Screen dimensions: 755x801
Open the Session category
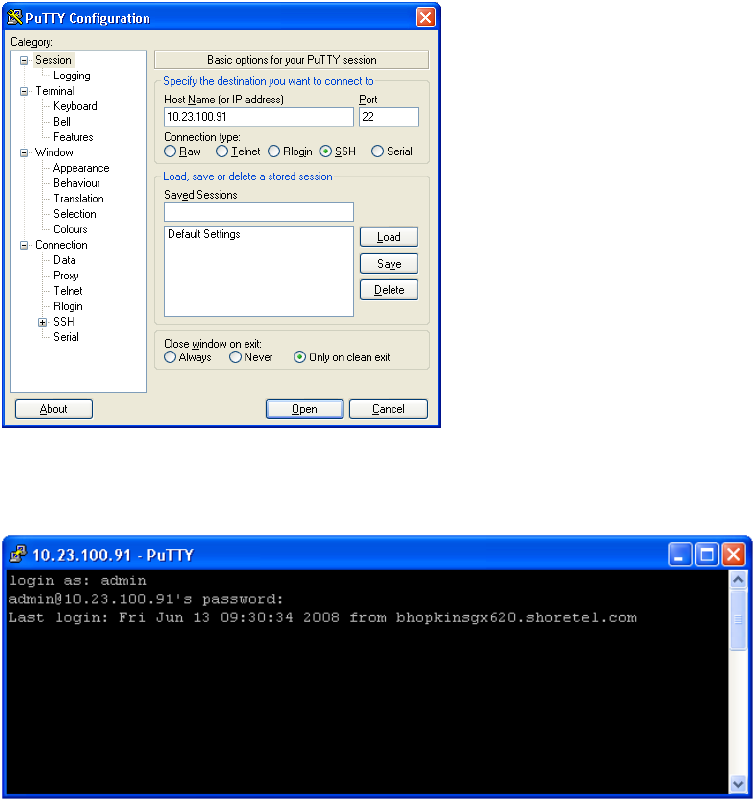pos(54,60)
